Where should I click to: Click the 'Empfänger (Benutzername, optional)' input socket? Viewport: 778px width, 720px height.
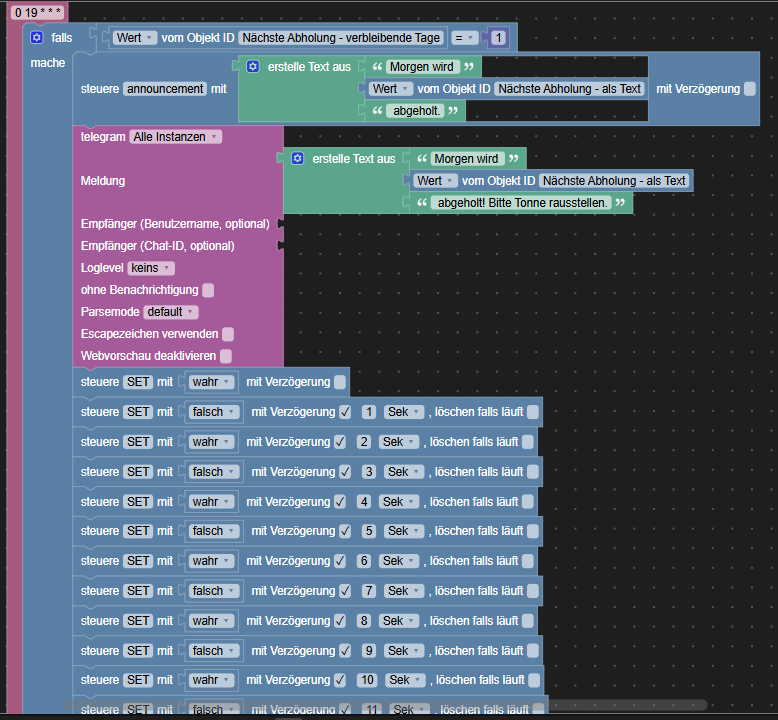(281, 224)
